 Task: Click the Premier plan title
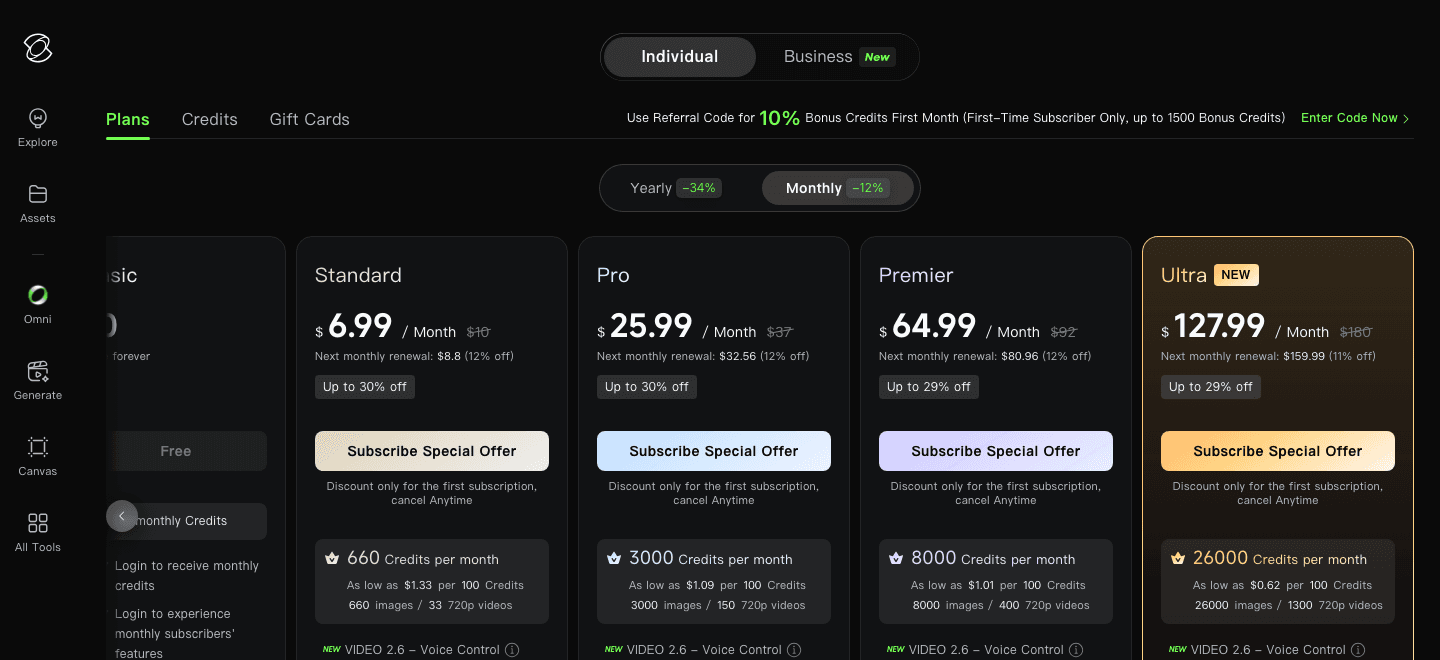tap(916, 275)
